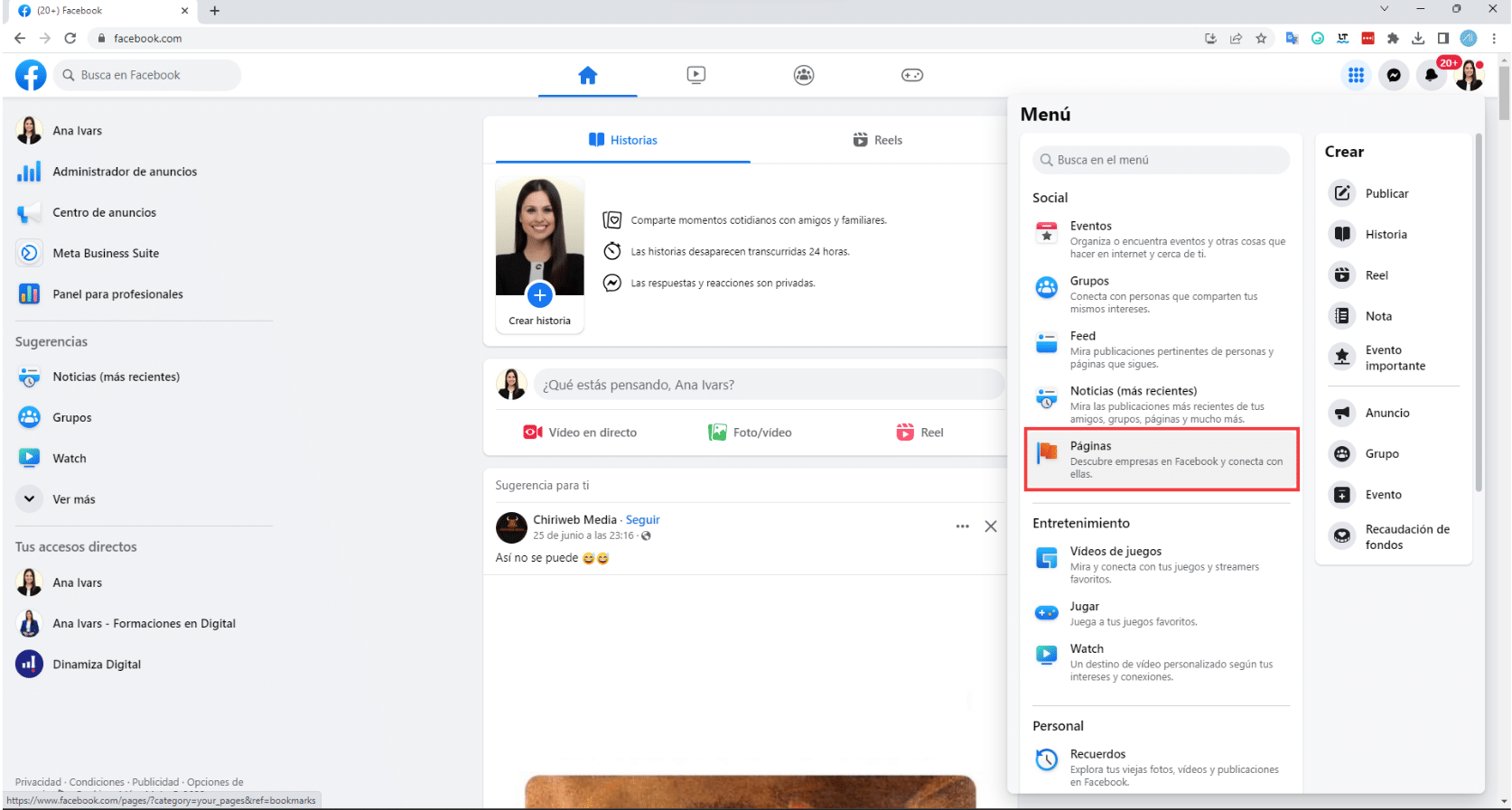Click the Busca en el menú search field
The height and width of the screenshot is (810, 1512).
click(1162, 160)
